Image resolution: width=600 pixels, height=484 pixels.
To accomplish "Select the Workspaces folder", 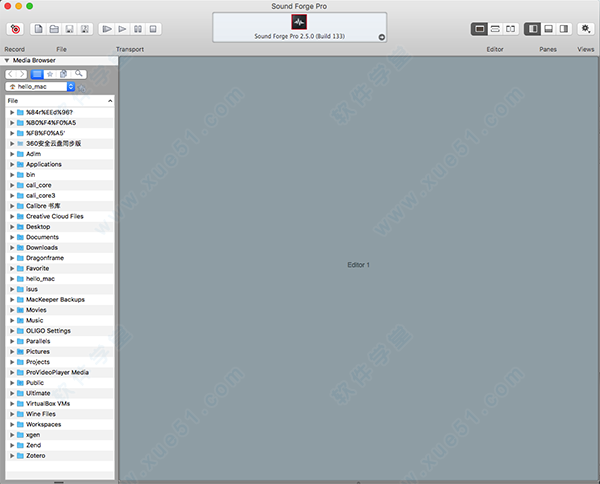I will (60, 424).
